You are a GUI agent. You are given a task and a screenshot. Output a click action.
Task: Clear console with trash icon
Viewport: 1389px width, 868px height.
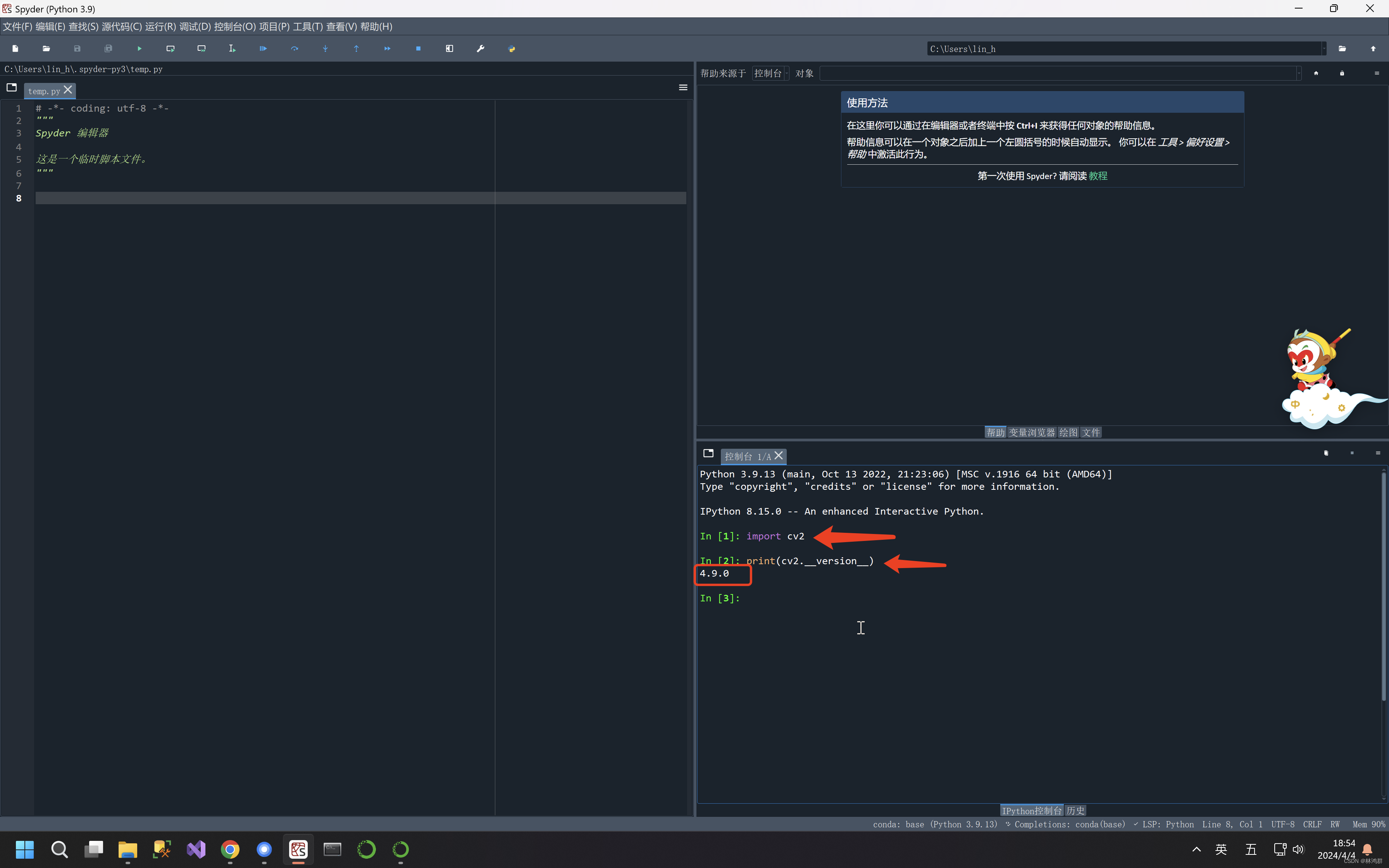pyautogui.click(x=1326, y=453)
